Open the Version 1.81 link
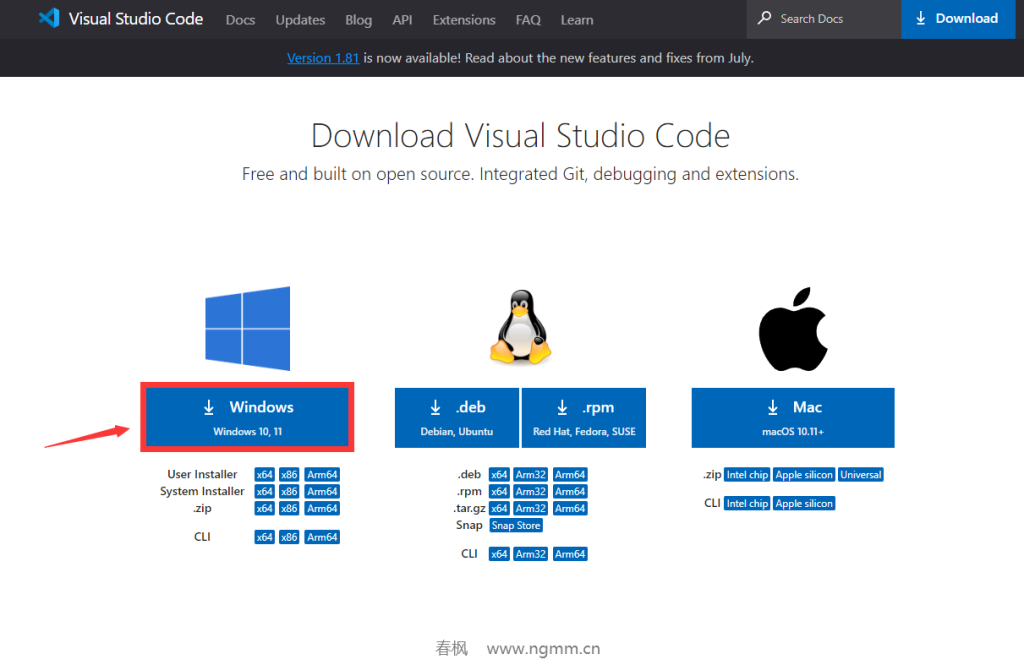This screenshot has height=665, width=1024. click(x=323, y=58)
